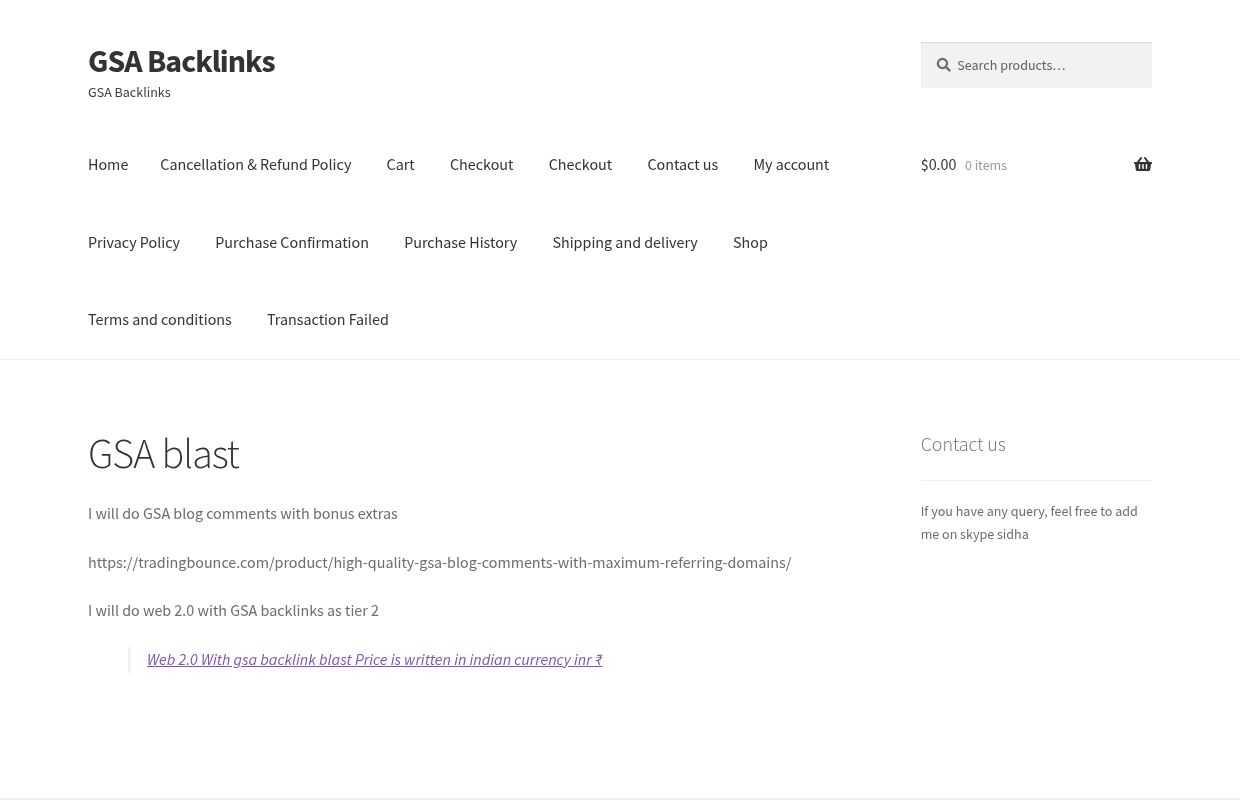The height and width of the screenshot is (800, 1240).
Task: Open the Checkout item next to Contact us
Action: [x=580, y=164]
